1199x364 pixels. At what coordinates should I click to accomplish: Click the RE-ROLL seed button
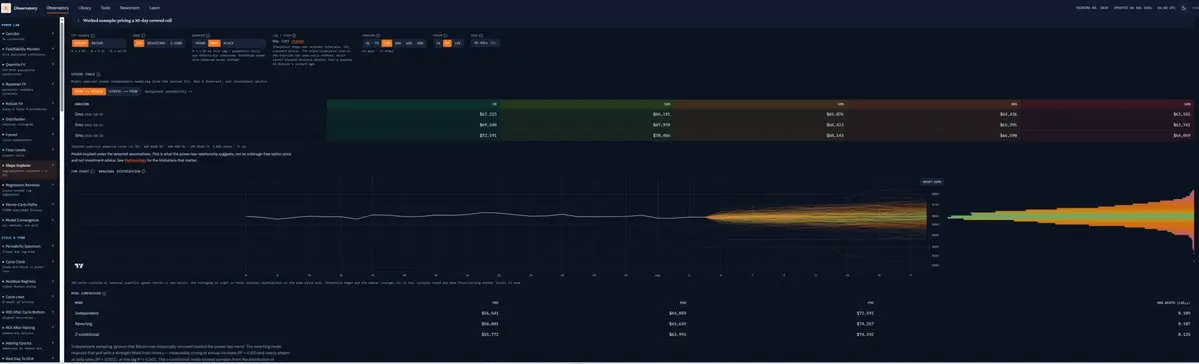(486, 44)
